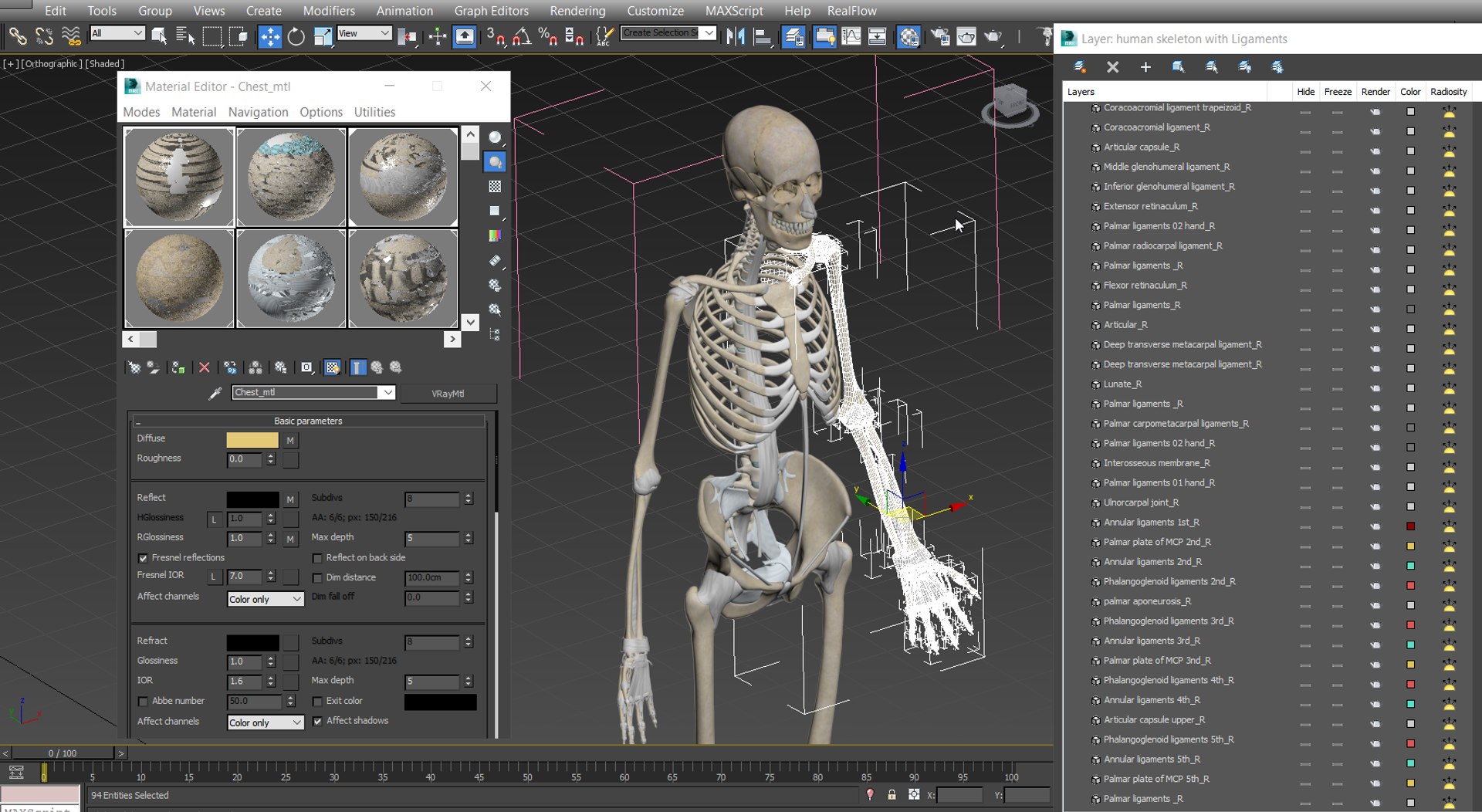
Task: Click the Link selection tool icon
Action: tap(17, 36)
